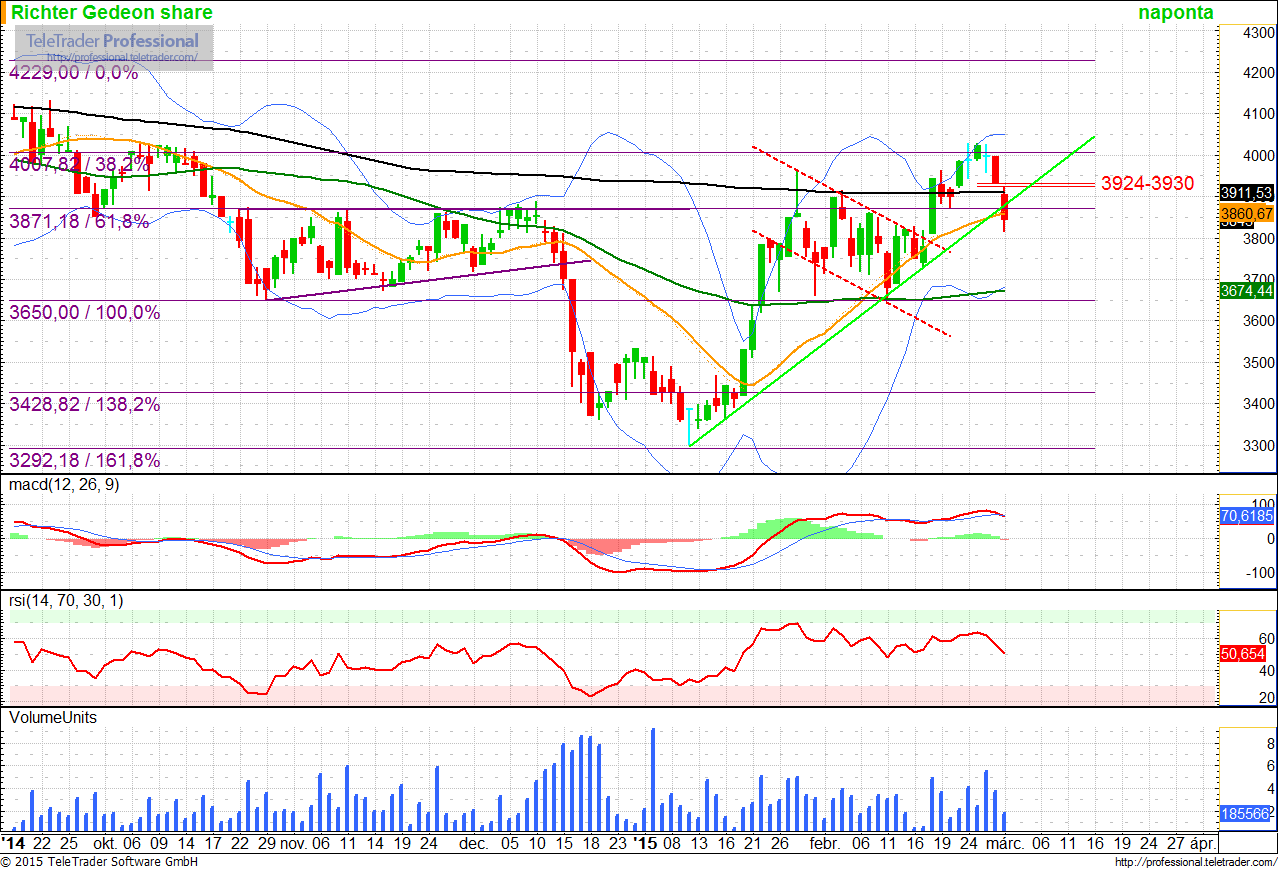1278x871 pixels.
Task: Click the MACD value tag "70,6185"
Action: (1247, 516)
